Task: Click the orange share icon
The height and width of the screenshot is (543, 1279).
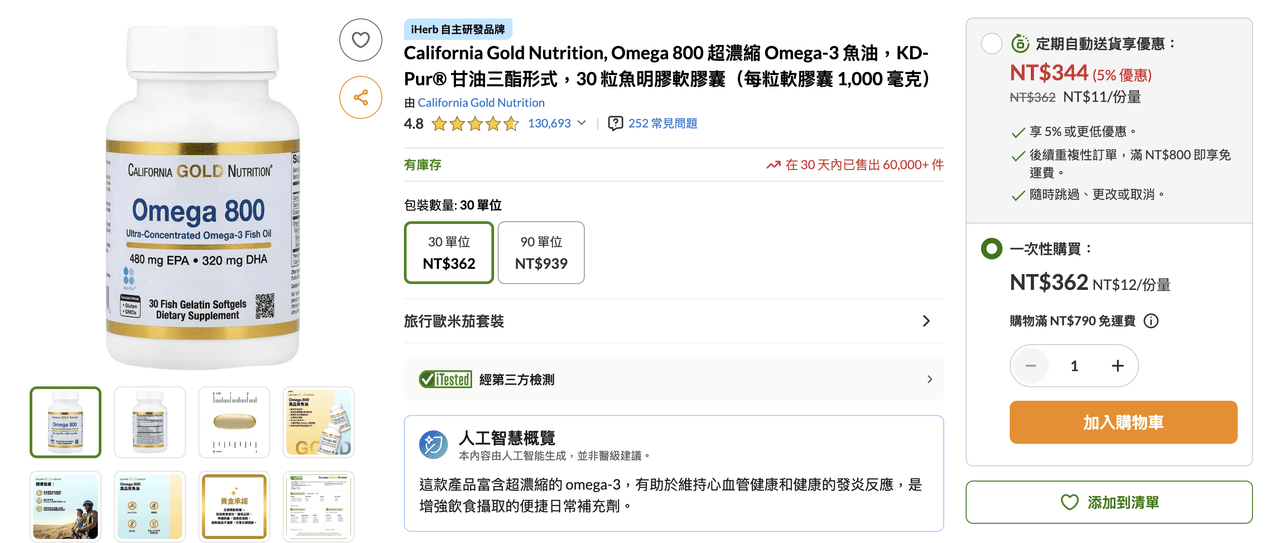Action: (x=361, y=97)
